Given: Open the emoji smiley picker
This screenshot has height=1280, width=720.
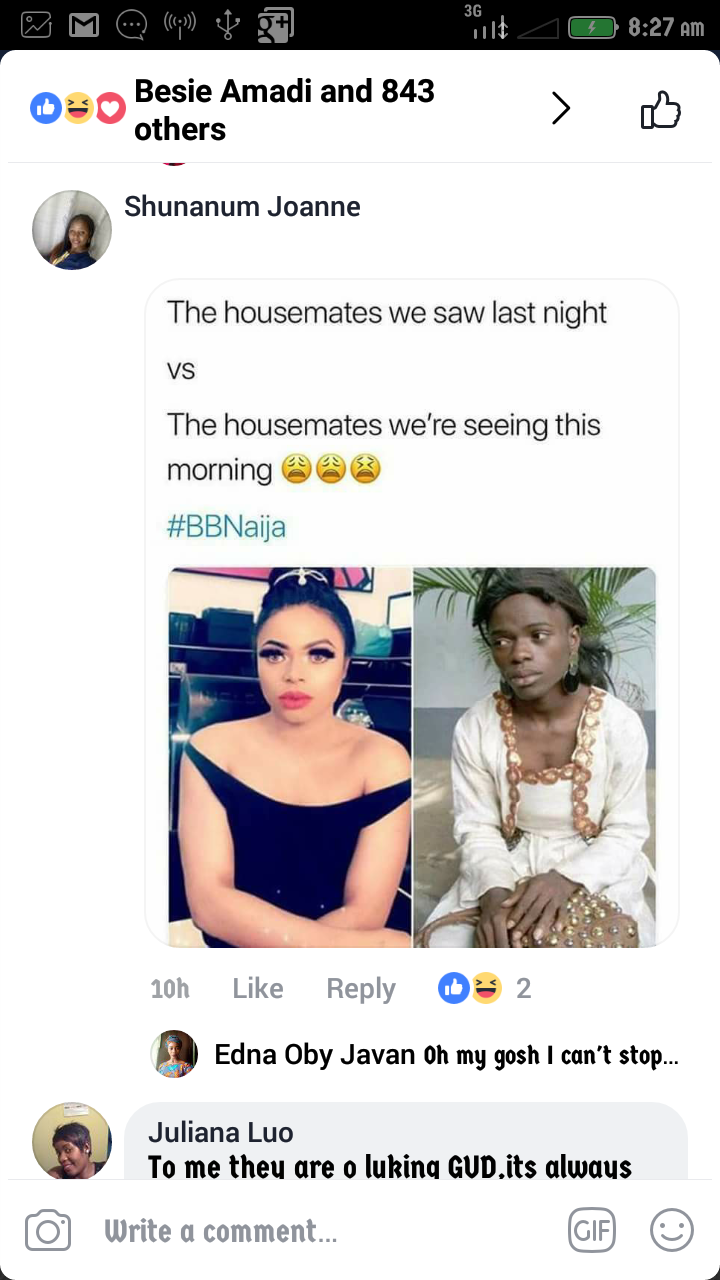Looking at the screenshot, I should point(671,1230).
